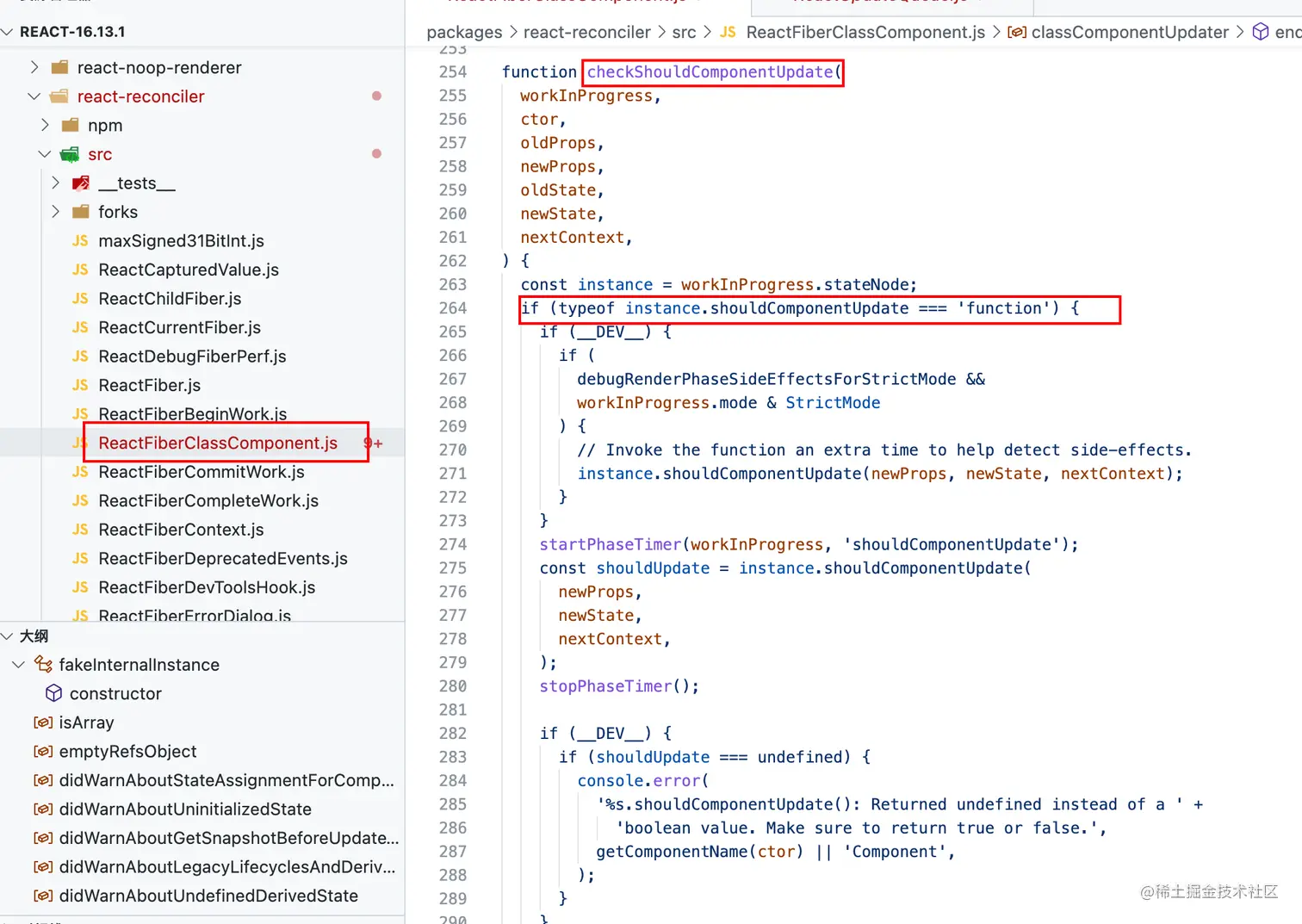Image resolution: width=1302 pixels, height=924 pixels.
Task: Select react-reconciler breadcrumb segment
Action: 587,32
